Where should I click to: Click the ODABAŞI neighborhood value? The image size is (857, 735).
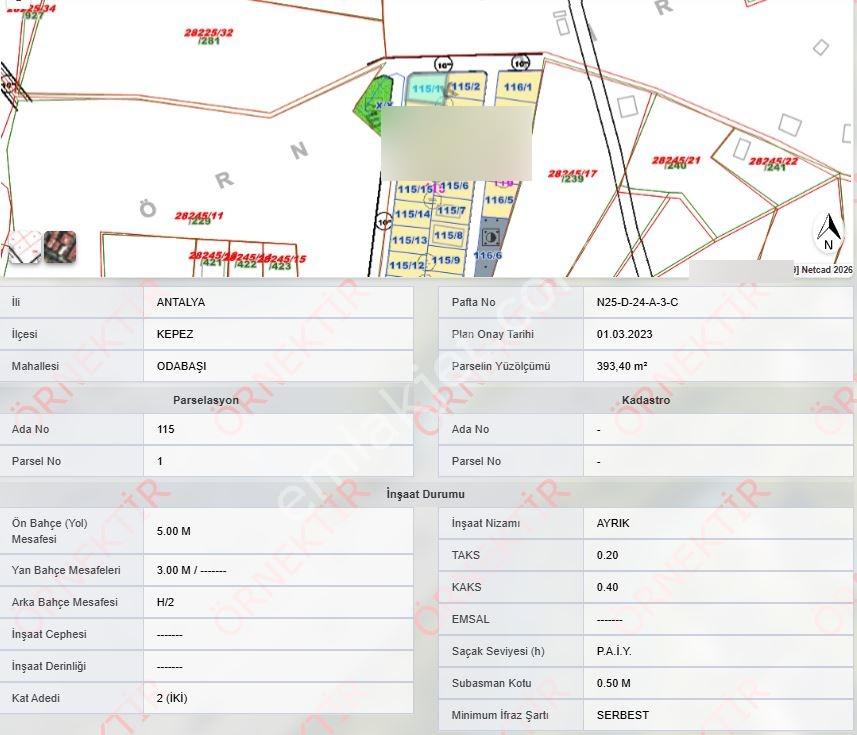pyautogui.click(x=181, y=366)
